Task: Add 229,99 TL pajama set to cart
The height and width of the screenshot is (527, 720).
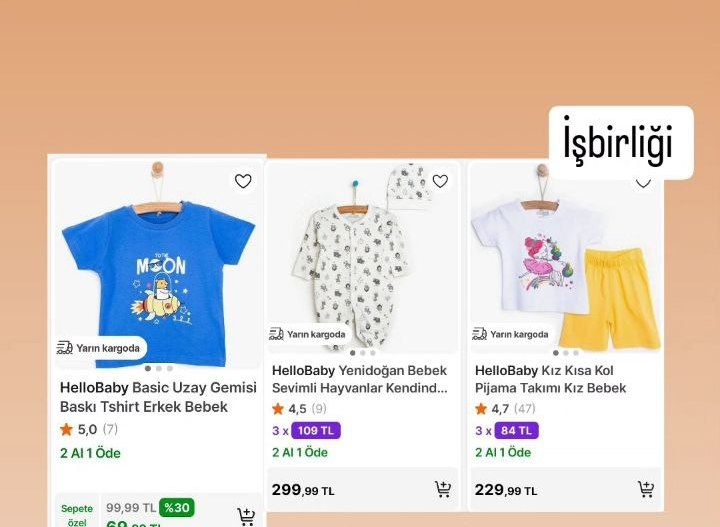Action: pyautogui.click(x=646, y=490)
